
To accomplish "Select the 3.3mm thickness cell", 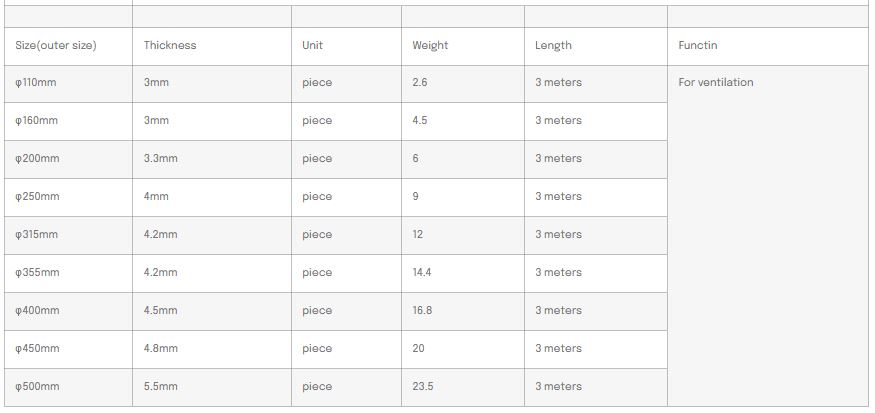I will point(160,158).
